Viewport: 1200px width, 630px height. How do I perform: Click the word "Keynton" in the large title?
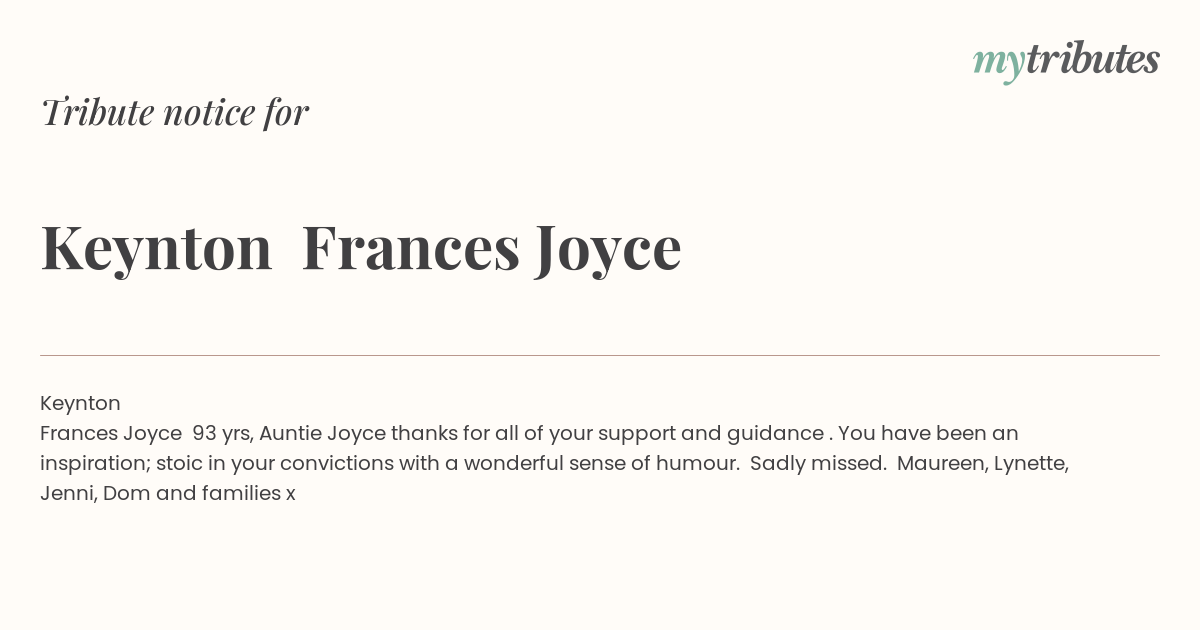click(x=156, y=248)
